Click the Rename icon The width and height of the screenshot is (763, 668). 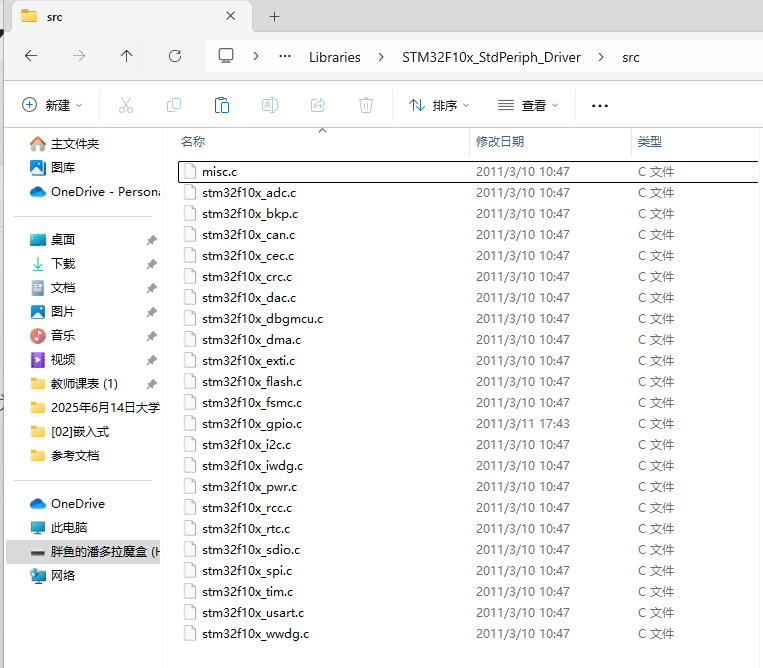(270, 105)
